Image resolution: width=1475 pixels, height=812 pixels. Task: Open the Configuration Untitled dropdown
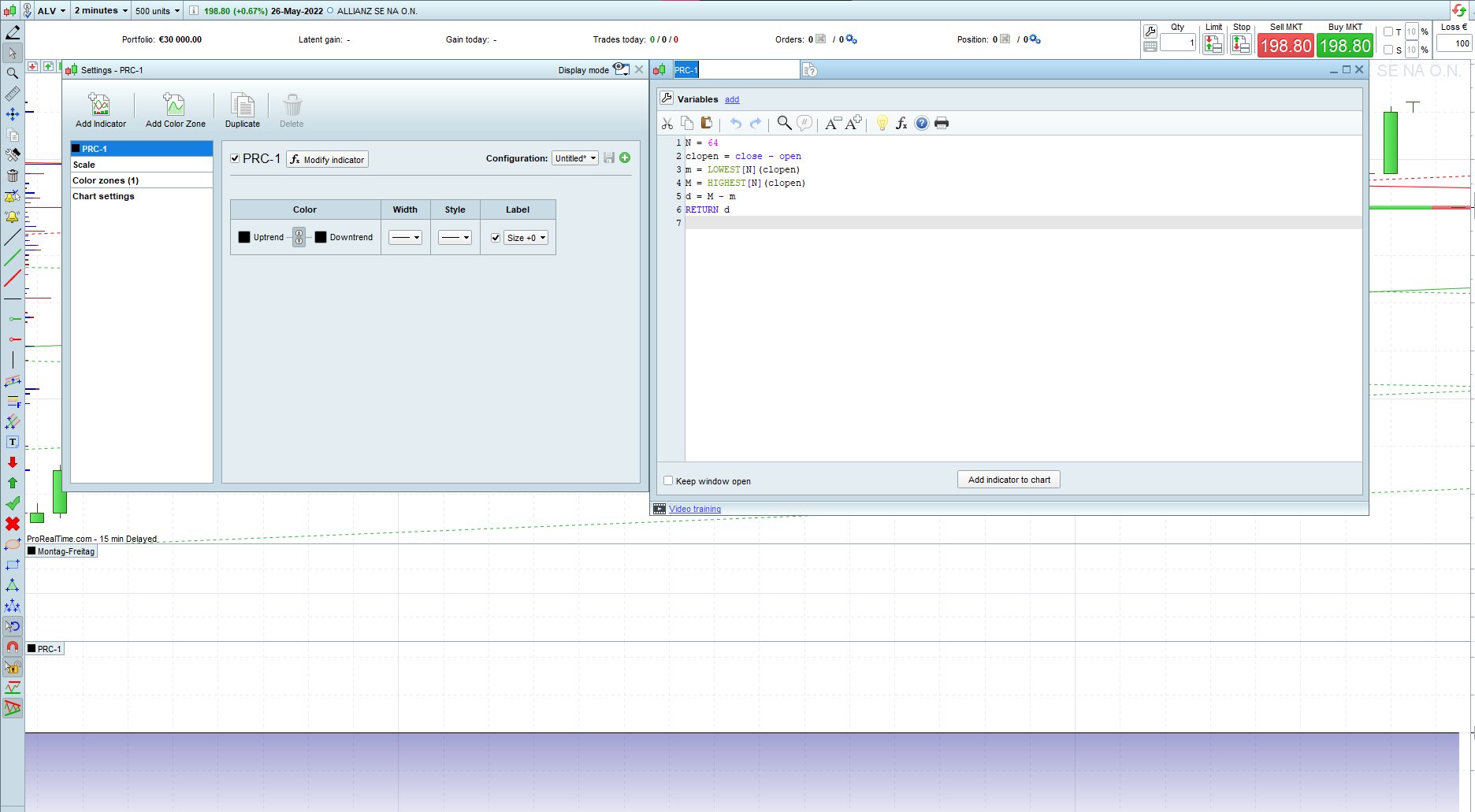(x=574, y=158)
